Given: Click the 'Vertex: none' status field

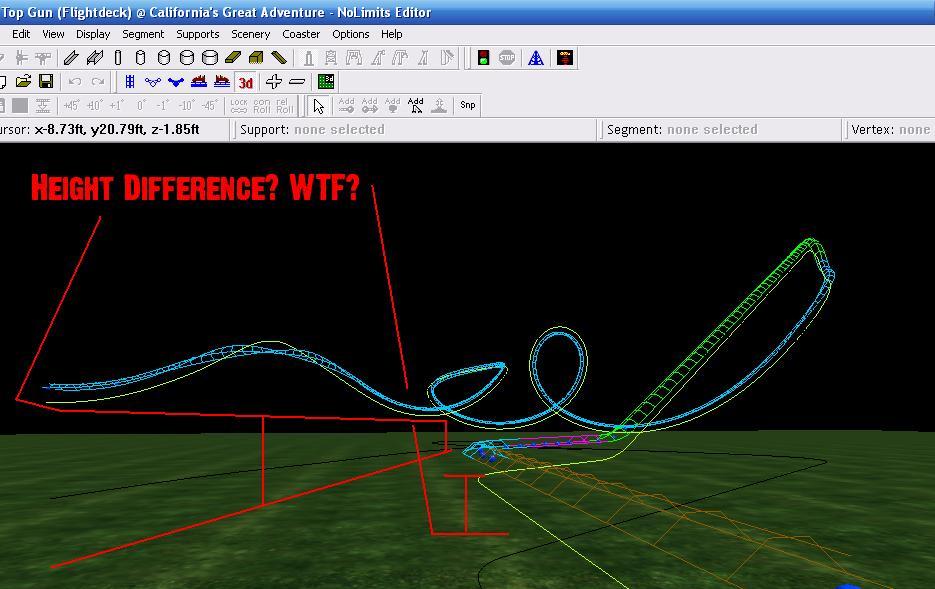Looking at the screenshot, I should pyautogui.click(x=890, y=129).
